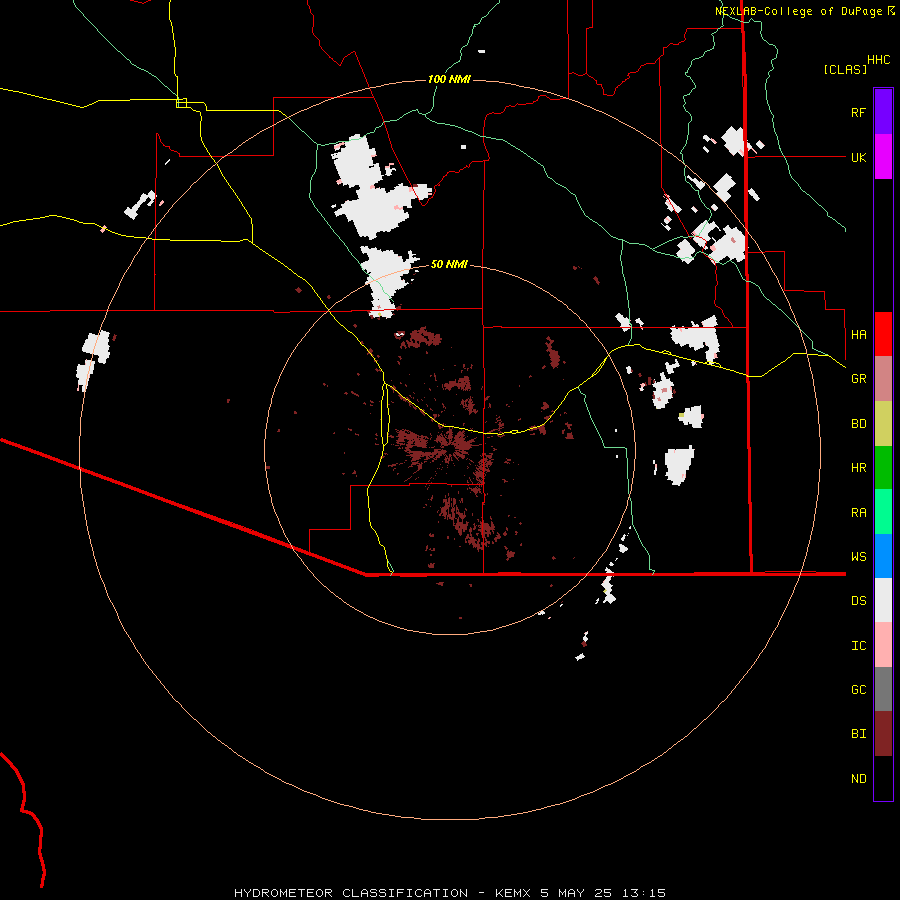Viewport: 900px width, 900px height.
Task: Click the [CLAS] units label
Action: pyautogui.click(x=845, y=69)
